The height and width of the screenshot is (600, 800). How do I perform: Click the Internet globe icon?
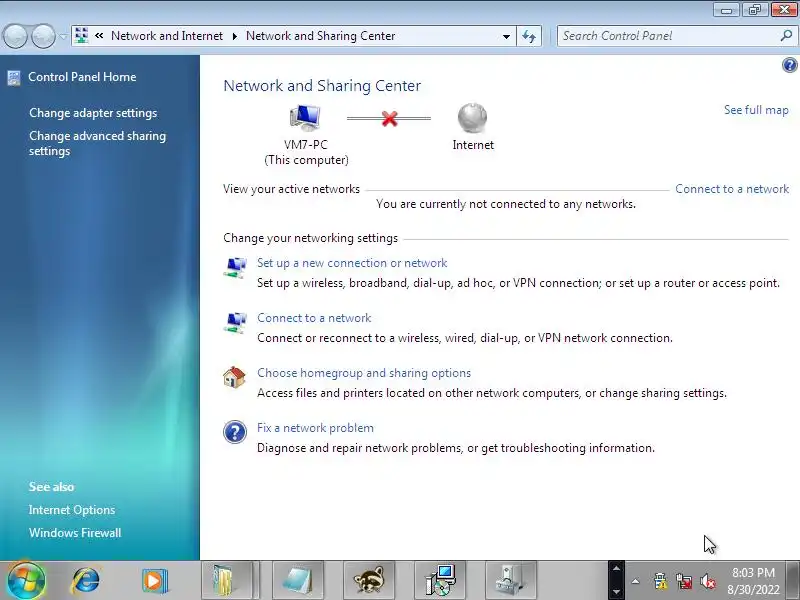click(472, 118)
